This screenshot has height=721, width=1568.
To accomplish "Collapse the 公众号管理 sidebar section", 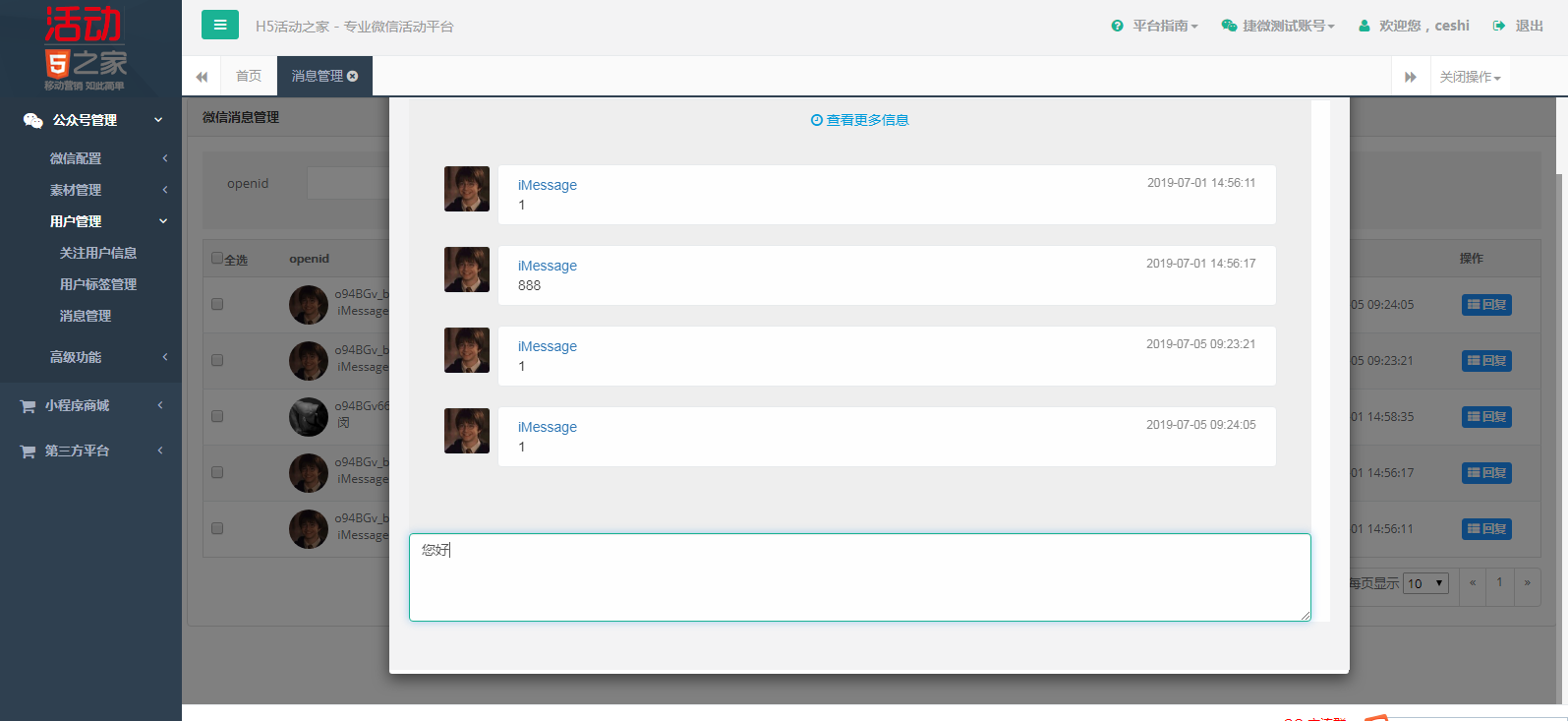I will pyautogui.click(x=90, y=120).
